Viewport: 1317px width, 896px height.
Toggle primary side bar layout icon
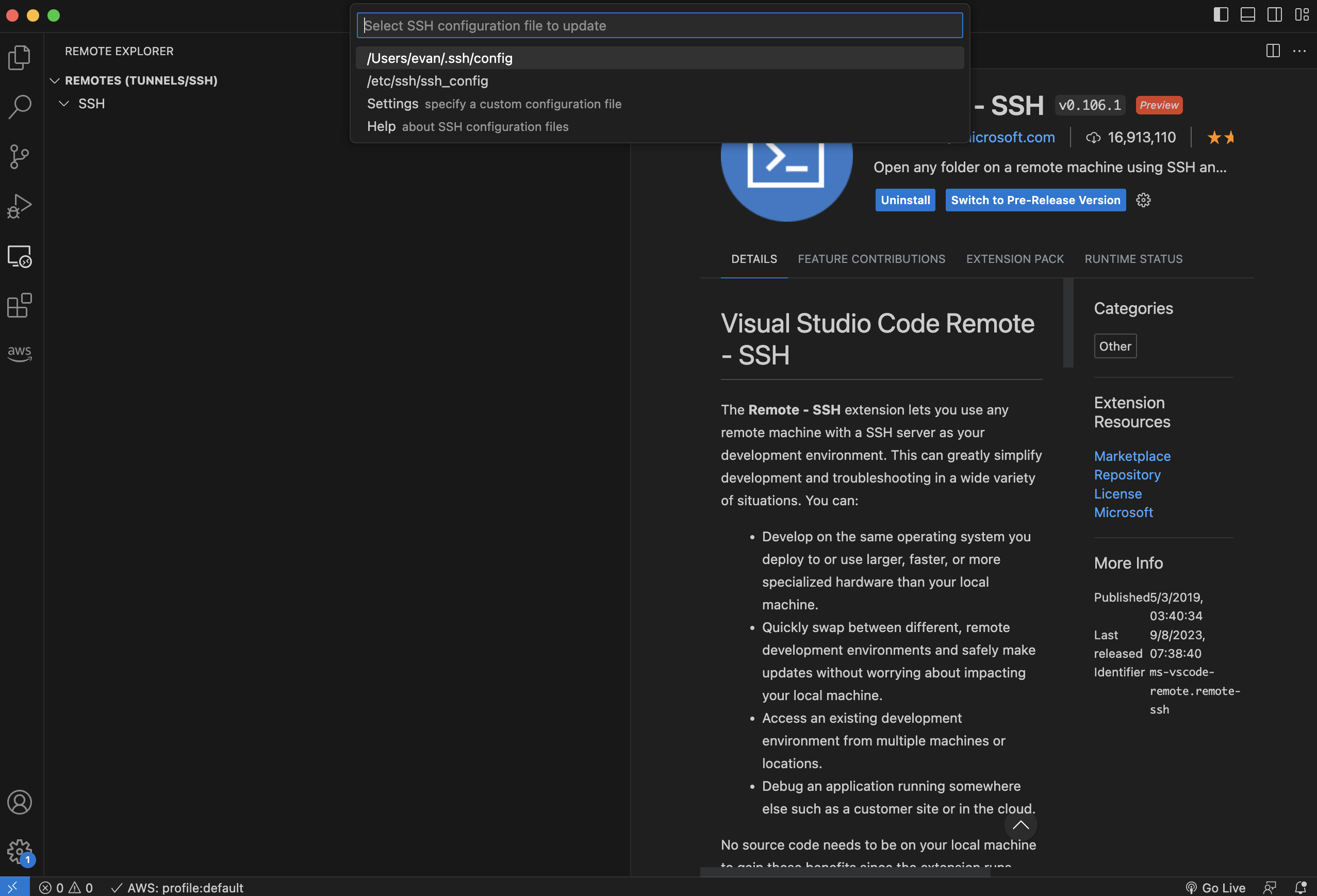(x=1221, y=15)
